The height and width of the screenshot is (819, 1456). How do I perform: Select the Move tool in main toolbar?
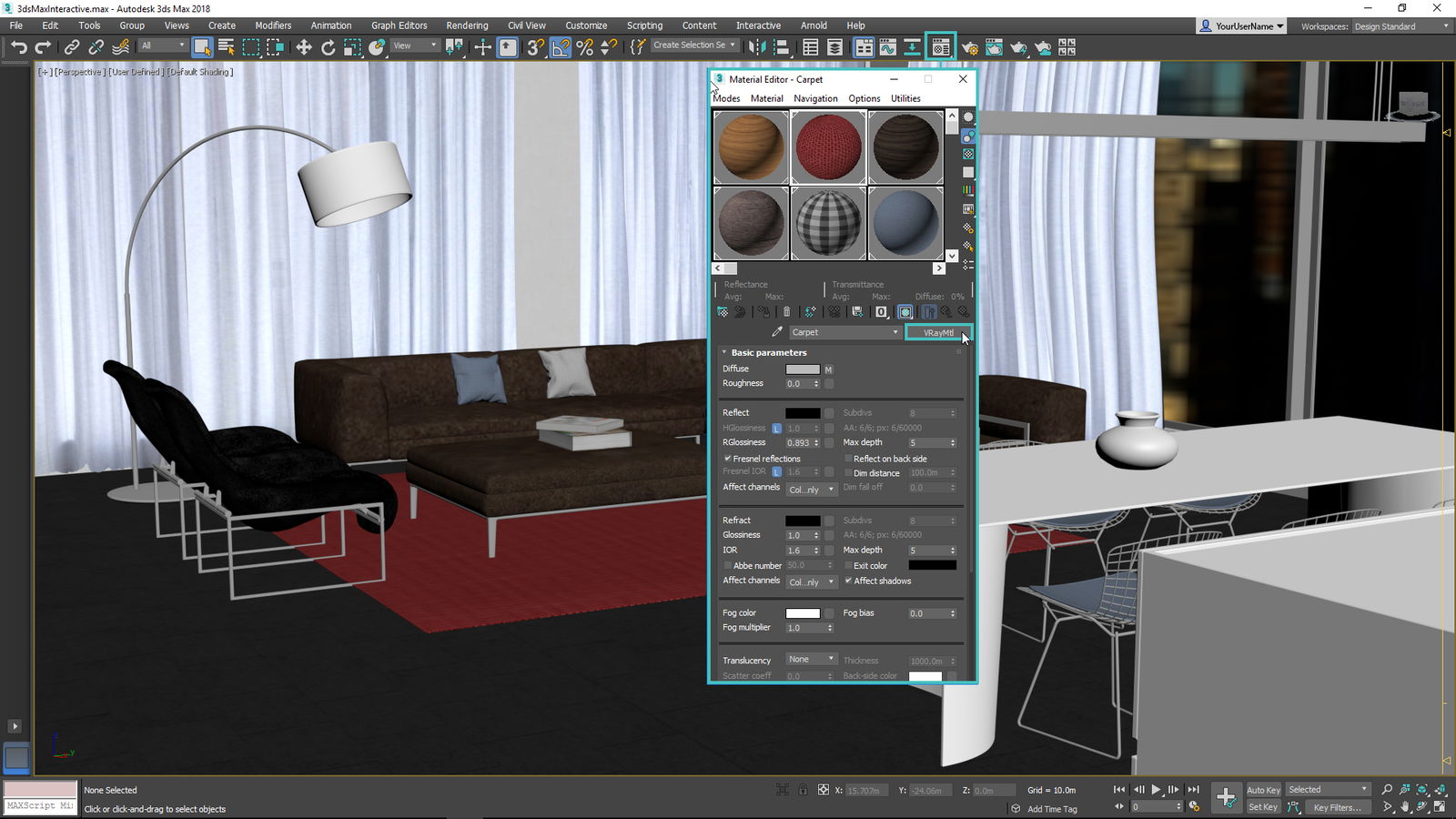303,47
